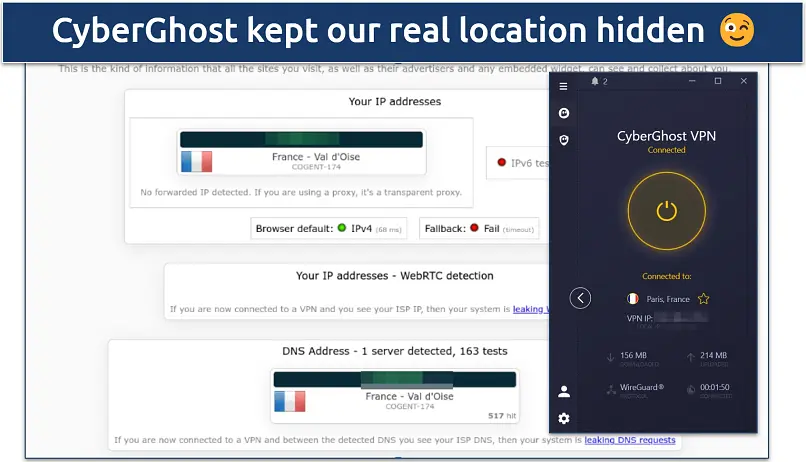The width and height of the screenshot is (806, 462).
Task: Expand server list with left arrow
Action: click(x=580, y=298)
